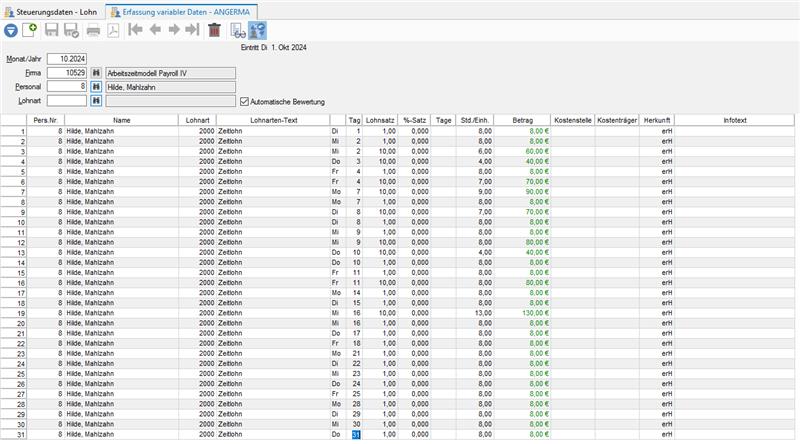Go to the previous record arrow
The height and width of the screenshot is (444, 800).
click(155, 30)
